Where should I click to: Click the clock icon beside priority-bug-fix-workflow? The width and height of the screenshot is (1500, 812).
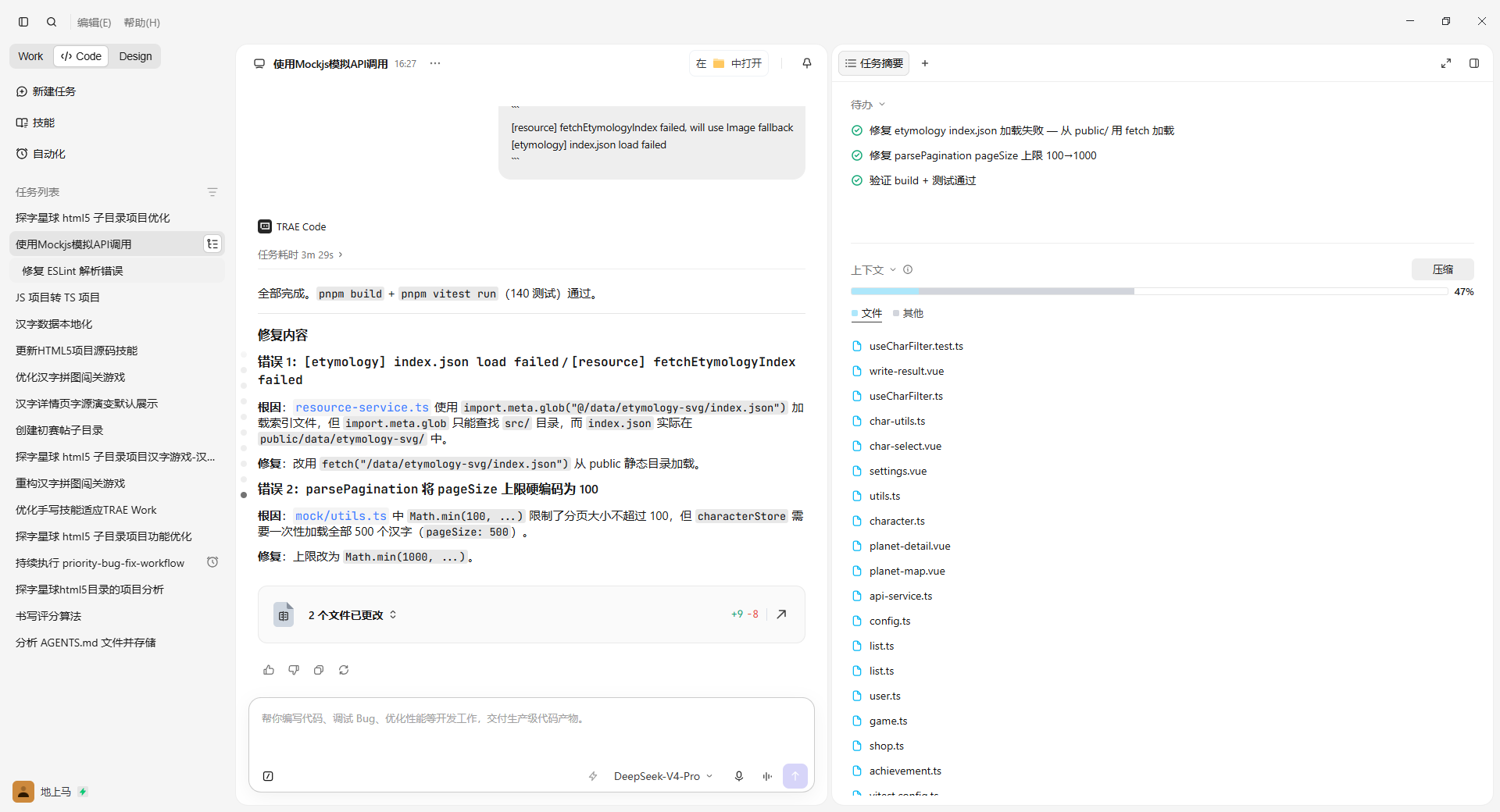(212, 562)
